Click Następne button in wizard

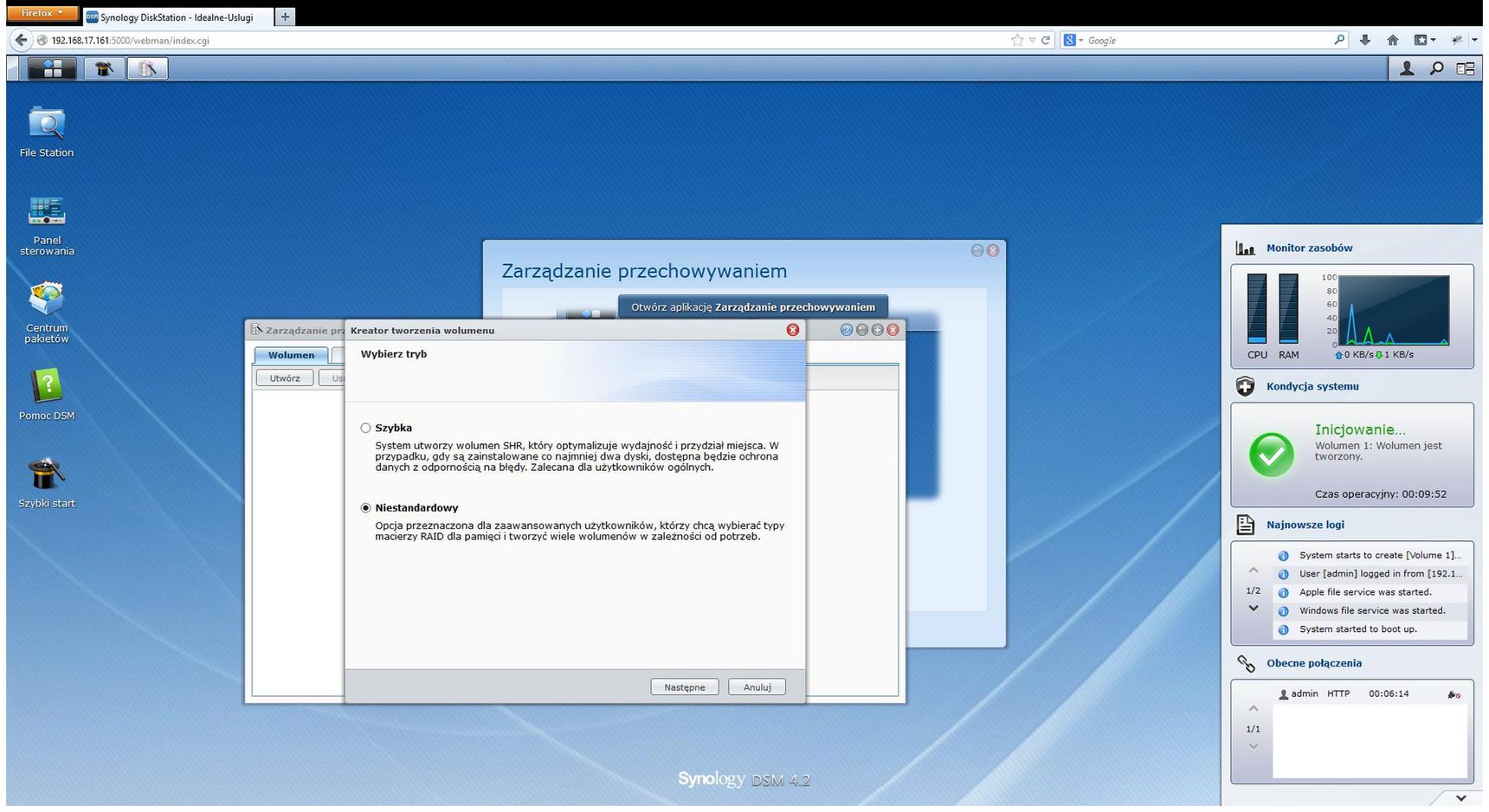(685, 687)
